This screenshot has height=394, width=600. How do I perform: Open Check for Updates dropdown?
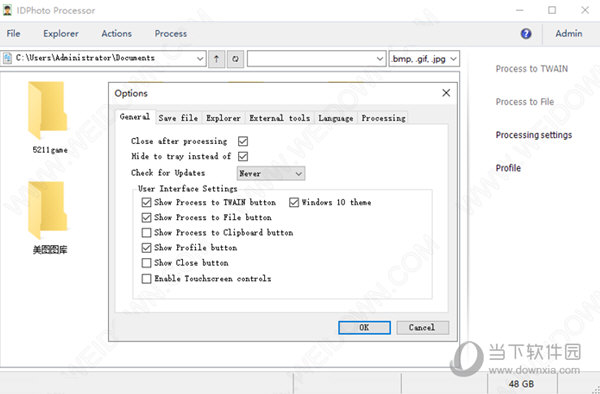271,173
